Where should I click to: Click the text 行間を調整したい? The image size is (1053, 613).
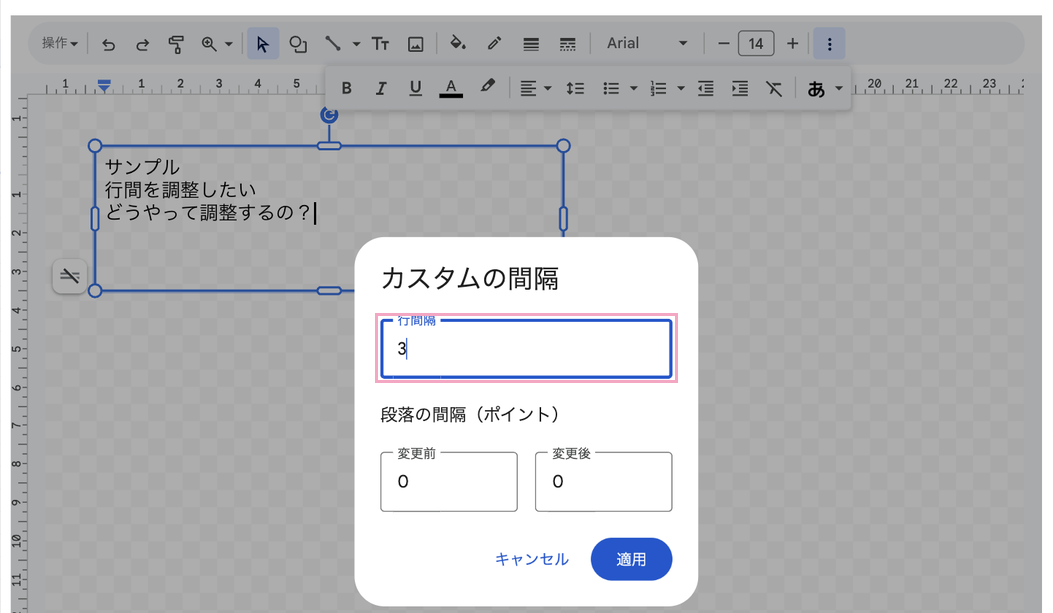point(180,190)
